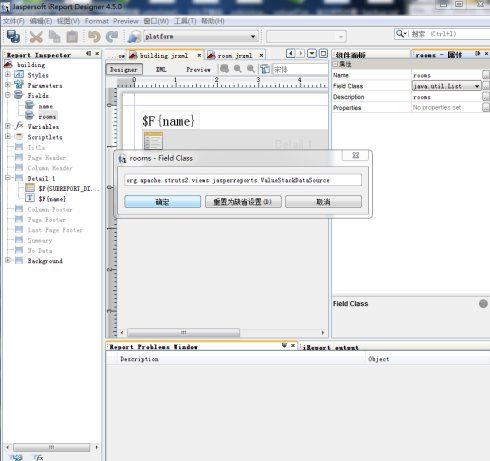Click the zoom in magnifier icon
The height and width of the screenshot is (461, 490).
click(x=238, y=69)
